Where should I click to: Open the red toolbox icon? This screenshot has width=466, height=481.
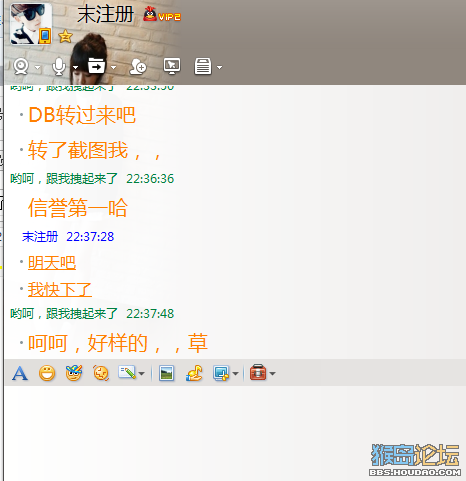click(x=258, y=372)
